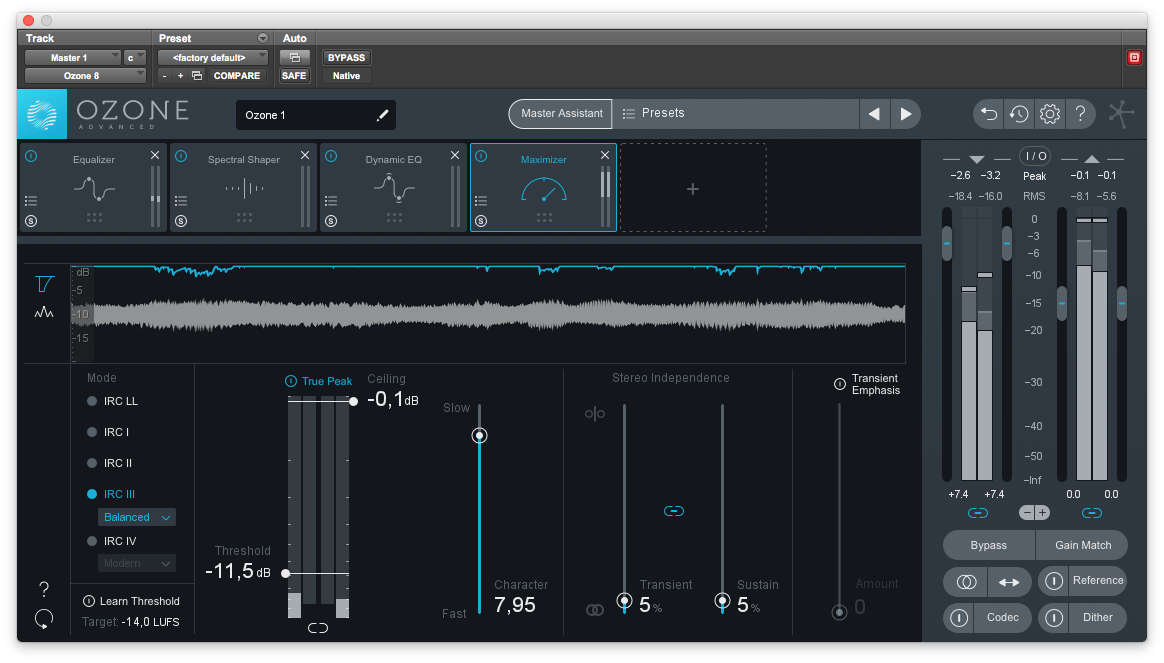This screenshot has height=663, width=1164.
Task: Select IRC LL mode
Action: [x=92, y=401]
